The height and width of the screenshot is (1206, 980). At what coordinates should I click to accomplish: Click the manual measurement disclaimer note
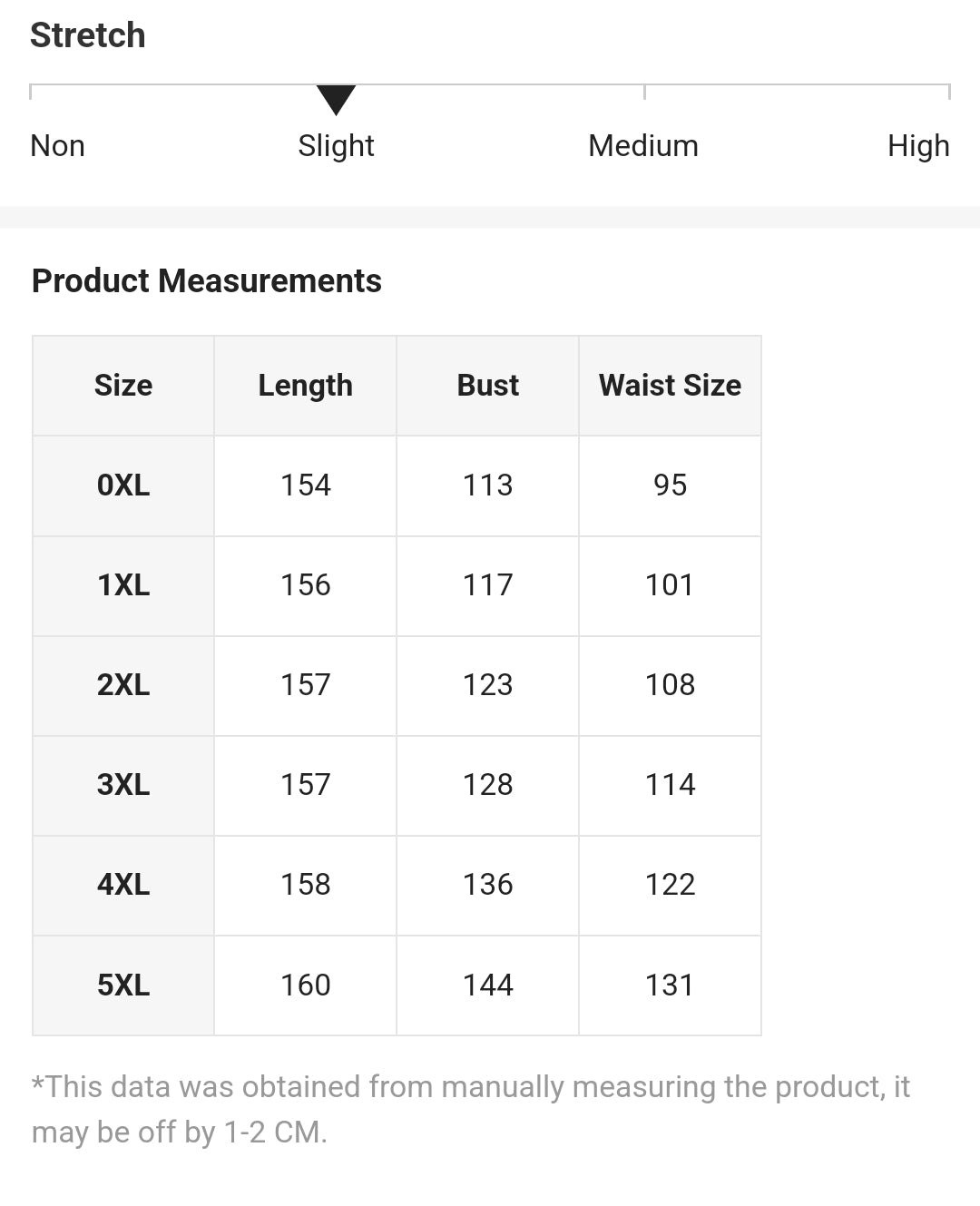(x=470, y=1109)
